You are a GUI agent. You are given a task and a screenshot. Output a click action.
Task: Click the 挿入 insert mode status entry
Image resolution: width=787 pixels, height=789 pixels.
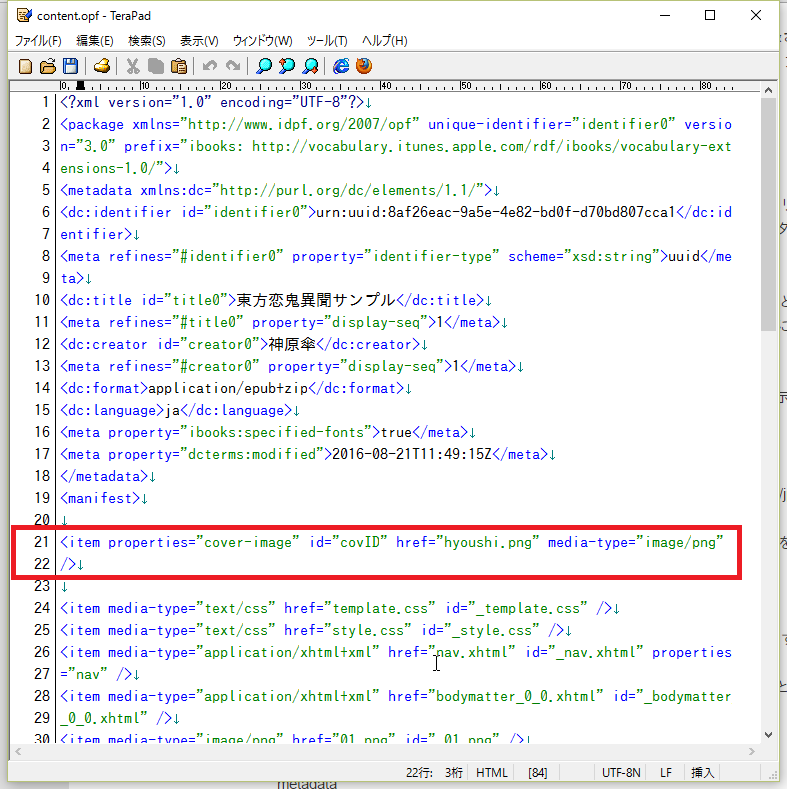coord(702,772)
